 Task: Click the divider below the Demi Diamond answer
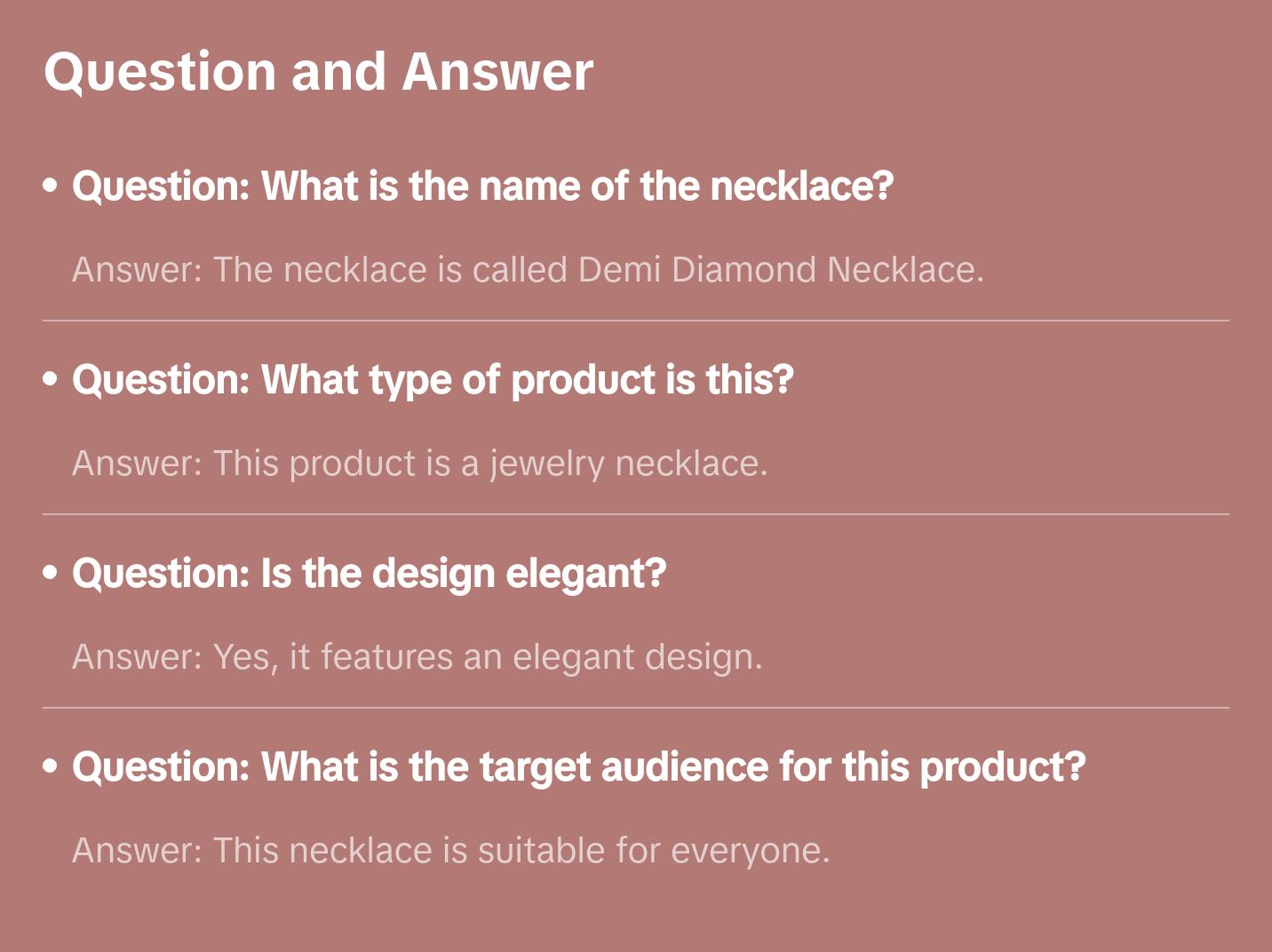click(x=636, y=321)
